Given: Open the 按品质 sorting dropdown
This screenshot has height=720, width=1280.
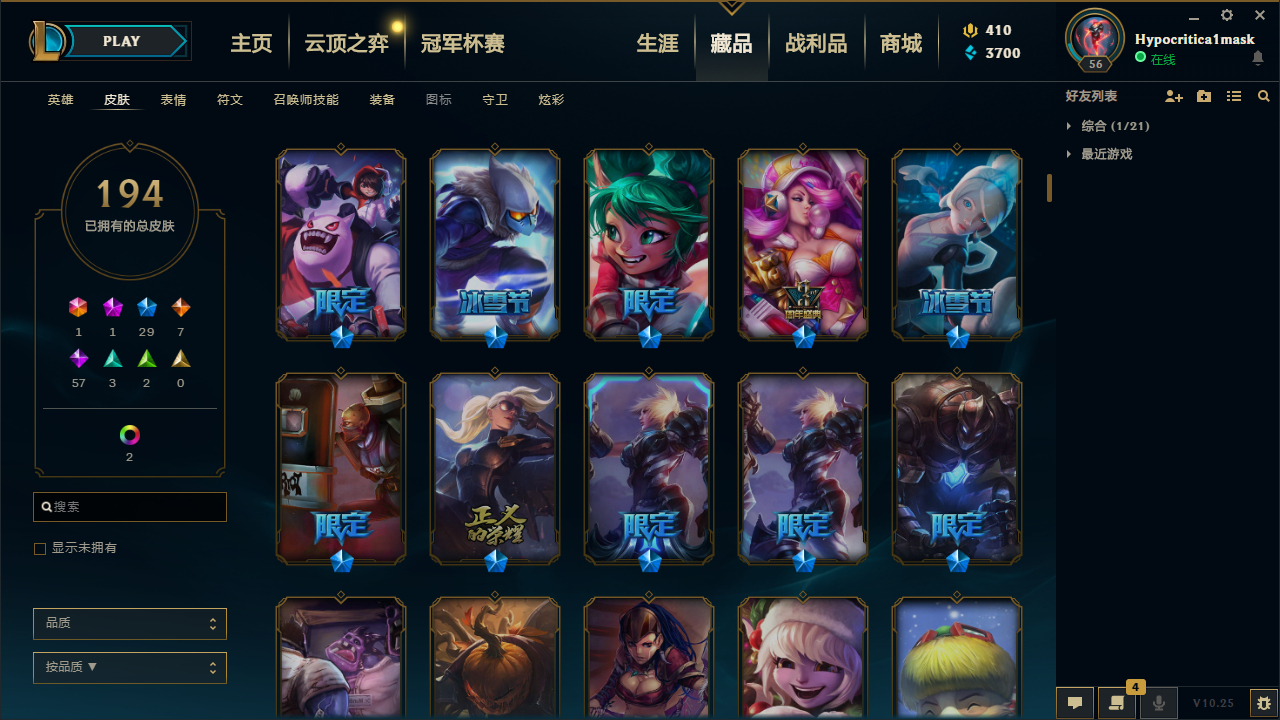Looking at the screenshot, I should click(130, 667).
